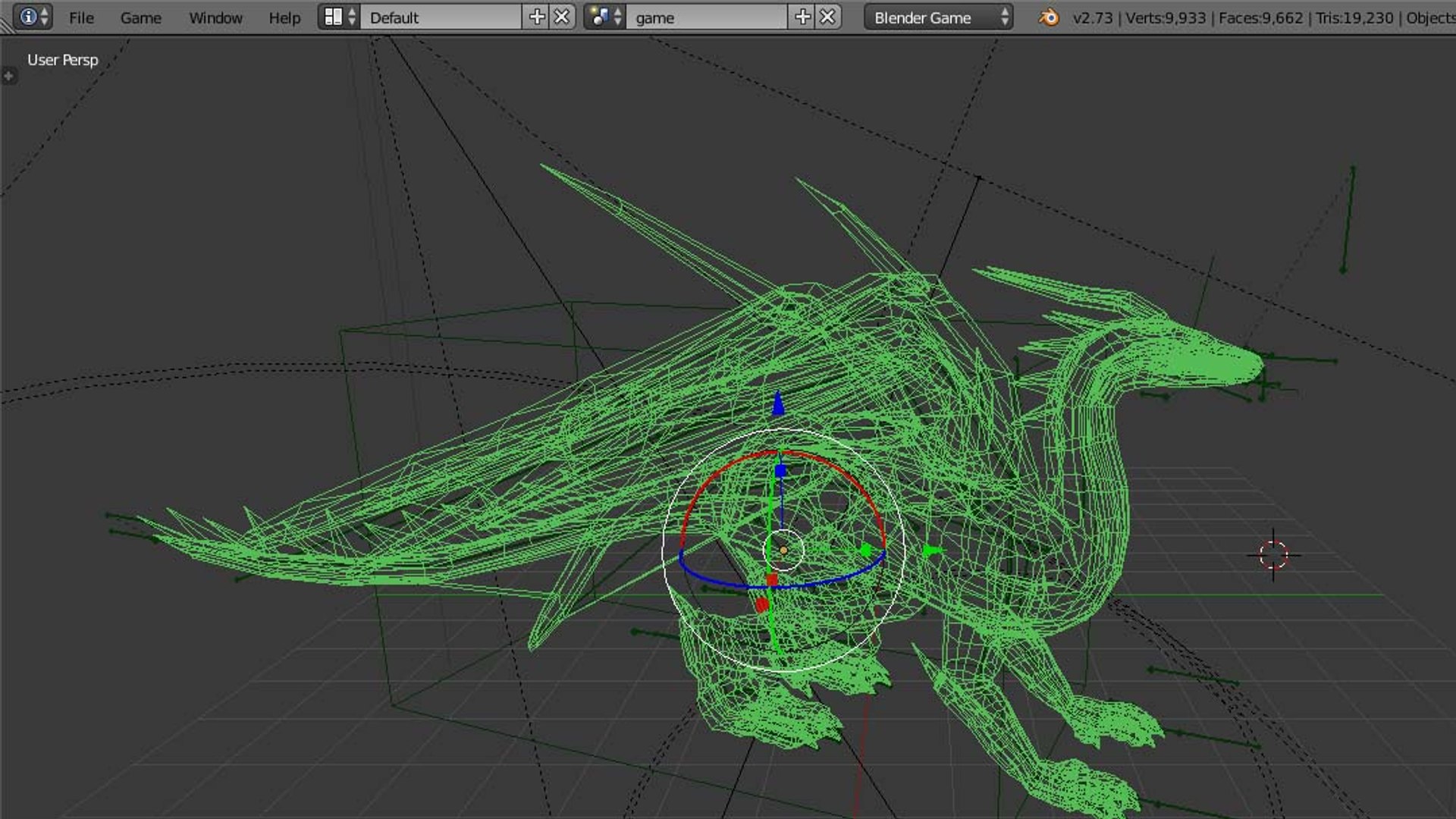The image size is (1456, 819).
Task: Expand the tool shelf via small plus
Action: click(8, 76)
